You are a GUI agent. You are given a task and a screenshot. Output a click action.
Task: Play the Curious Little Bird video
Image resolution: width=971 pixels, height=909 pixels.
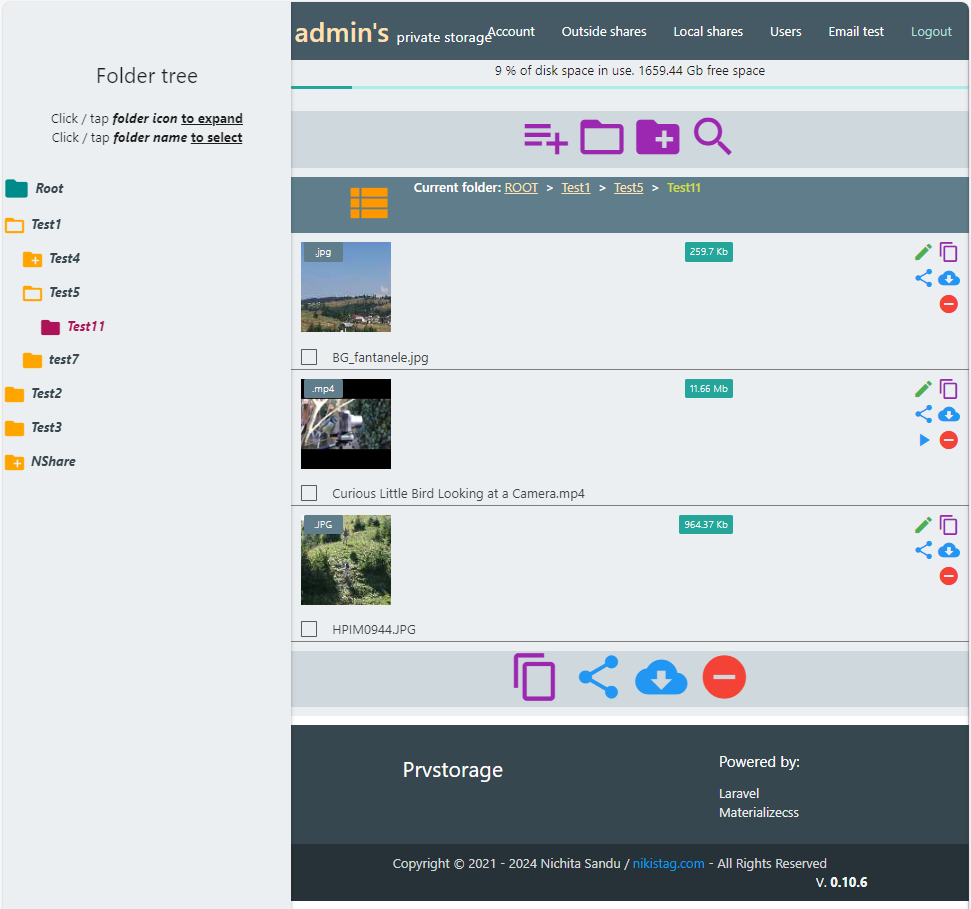(x=924, y=440)
